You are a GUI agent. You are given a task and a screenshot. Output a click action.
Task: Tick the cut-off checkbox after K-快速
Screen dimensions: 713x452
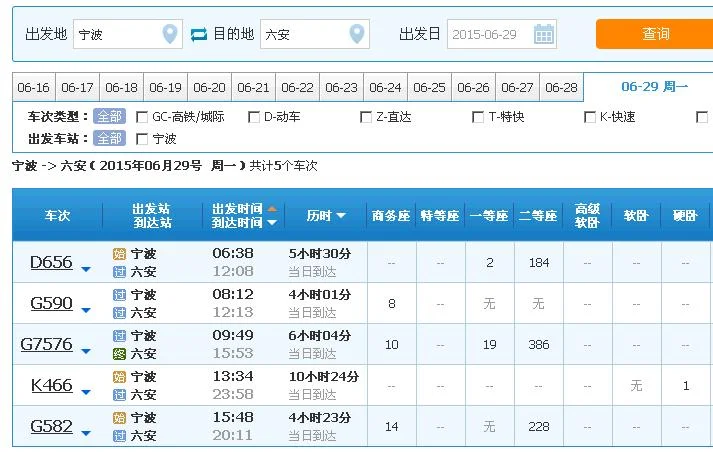702,117
